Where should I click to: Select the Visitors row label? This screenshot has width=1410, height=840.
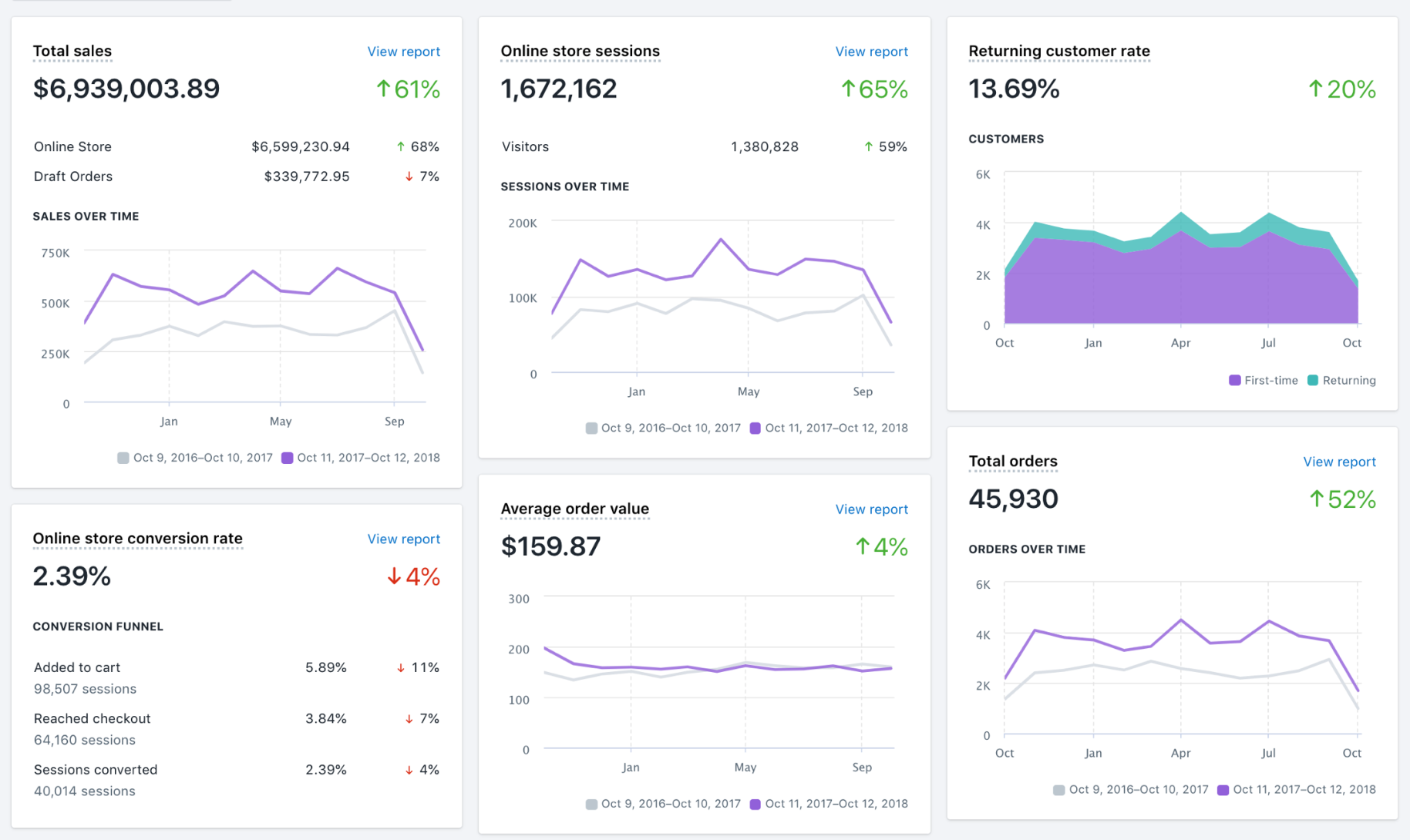[525, 146]
